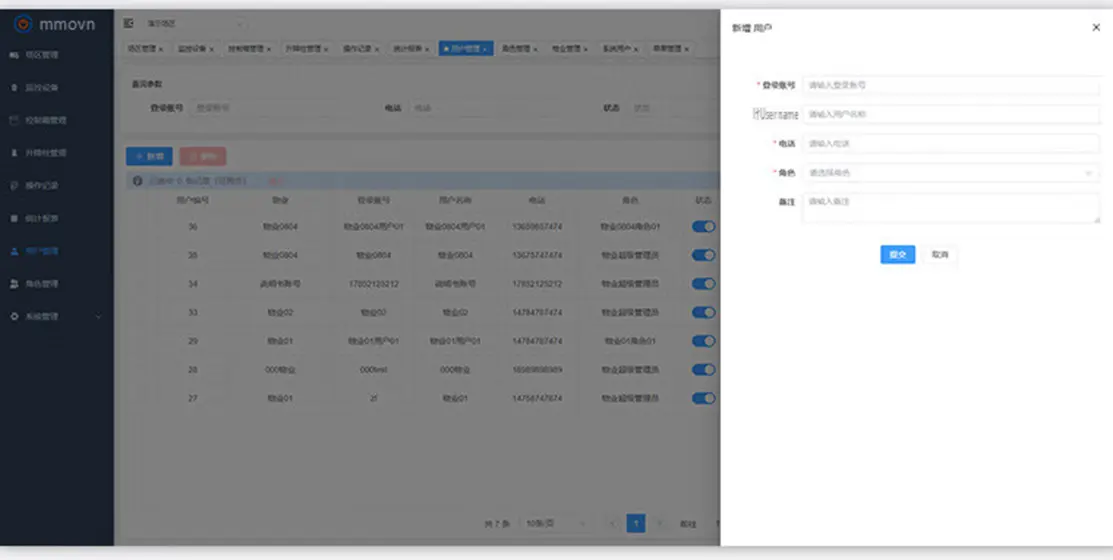
Task: Select 用户管理 in the sidebar
Action: coord(41,251)
